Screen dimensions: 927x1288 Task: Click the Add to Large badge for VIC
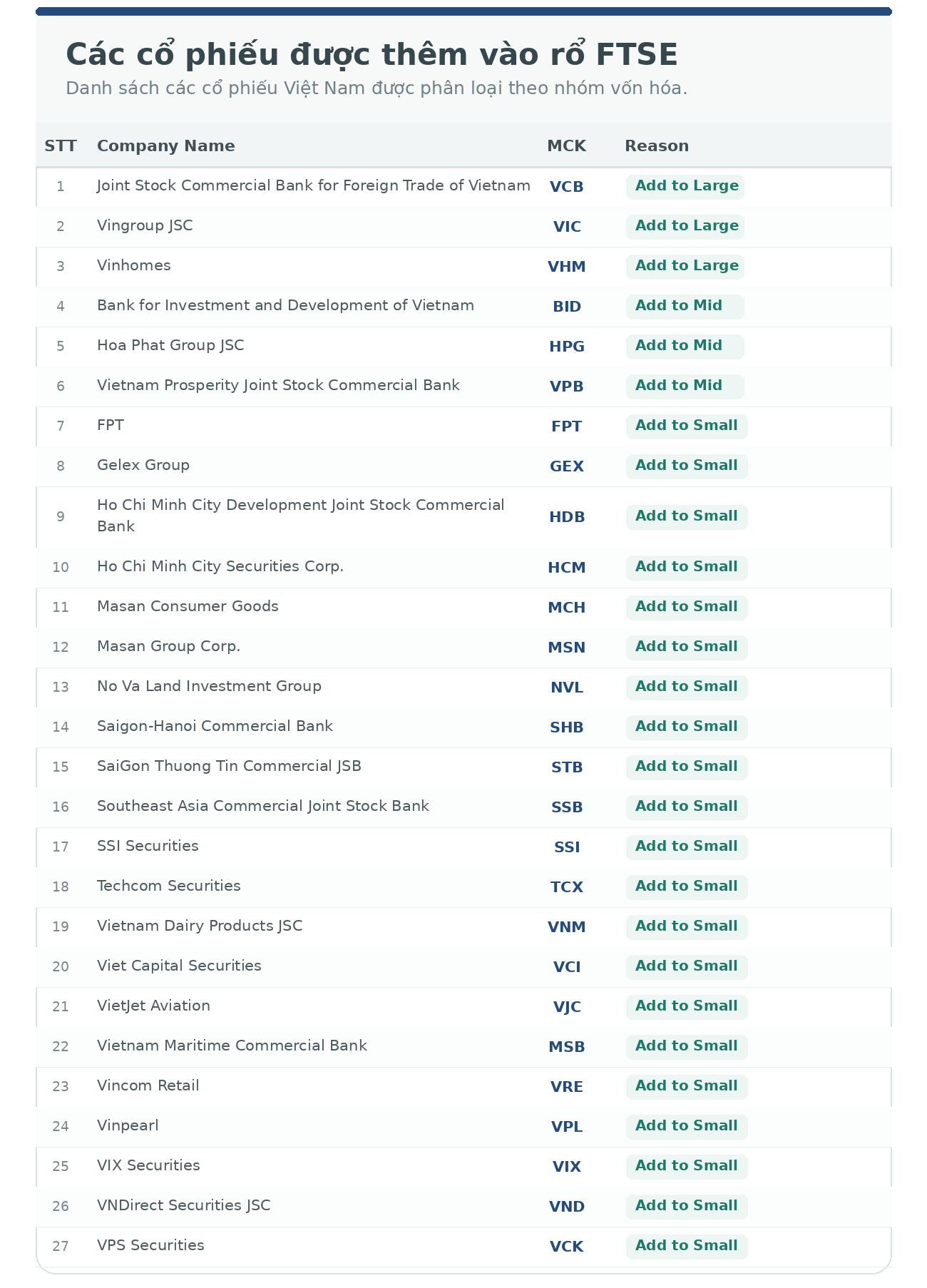click(686, 226)
